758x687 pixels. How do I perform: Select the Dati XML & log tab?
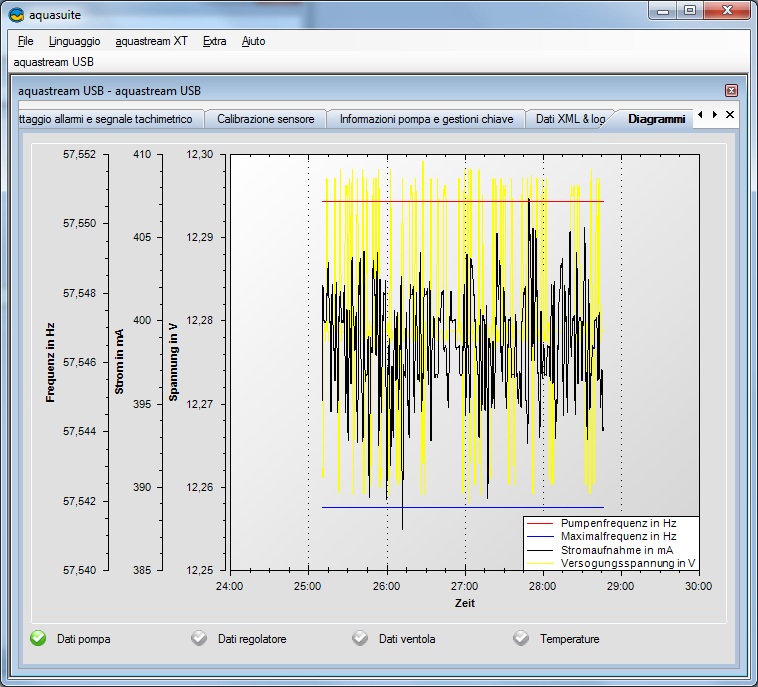pyautogui.click(x=570, y=119)
